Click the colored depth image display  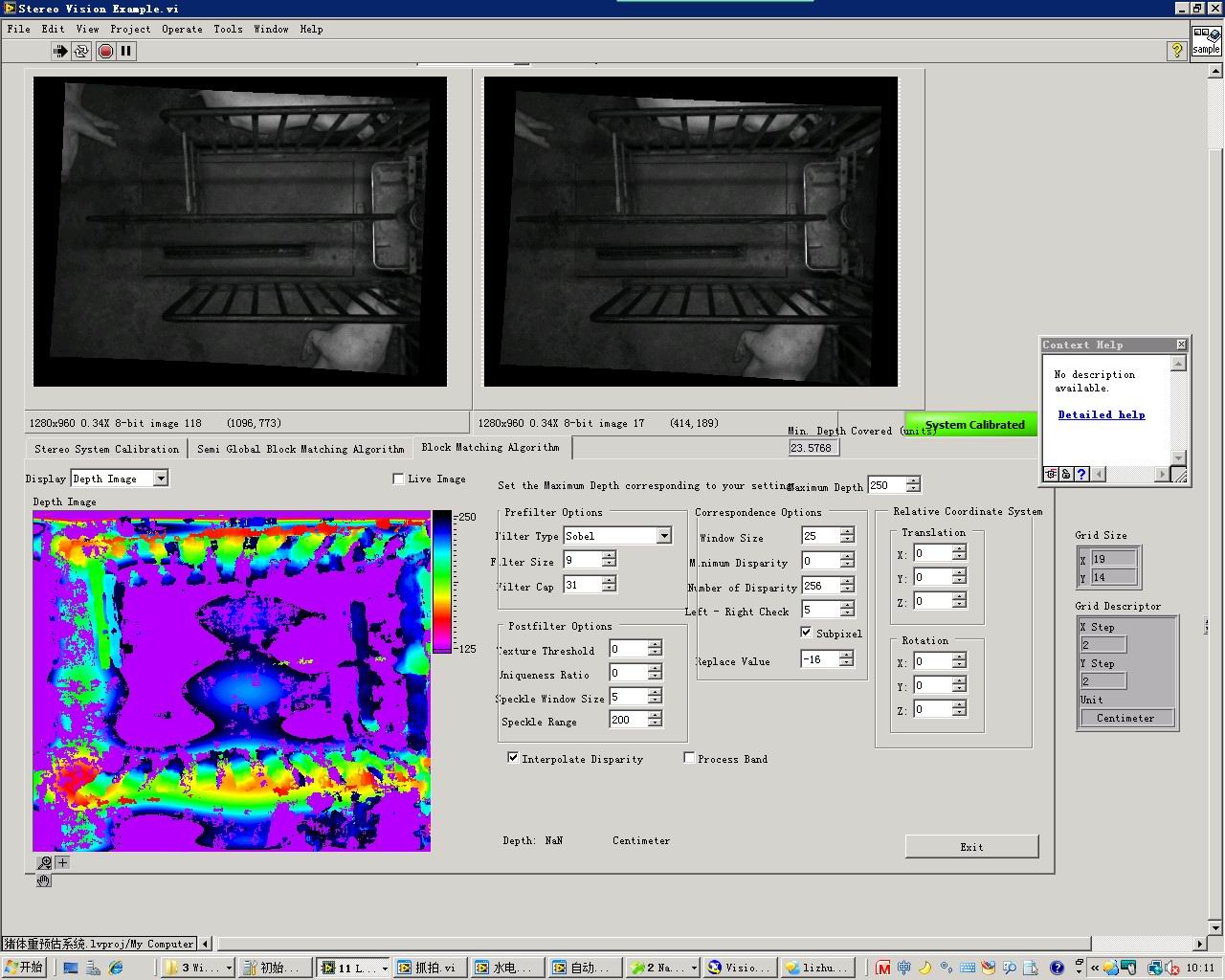[x=232, y=680]
